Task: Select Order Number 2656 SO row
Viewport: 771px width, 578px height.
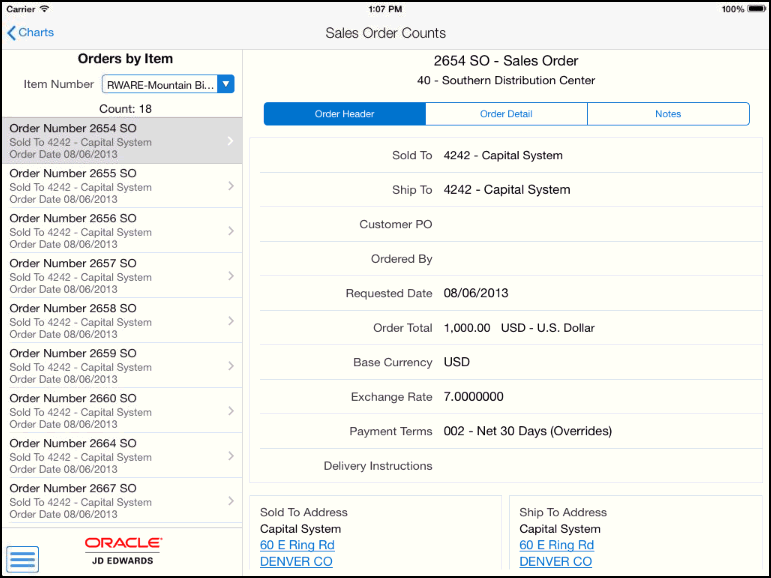Action: [x=122, y=231]
